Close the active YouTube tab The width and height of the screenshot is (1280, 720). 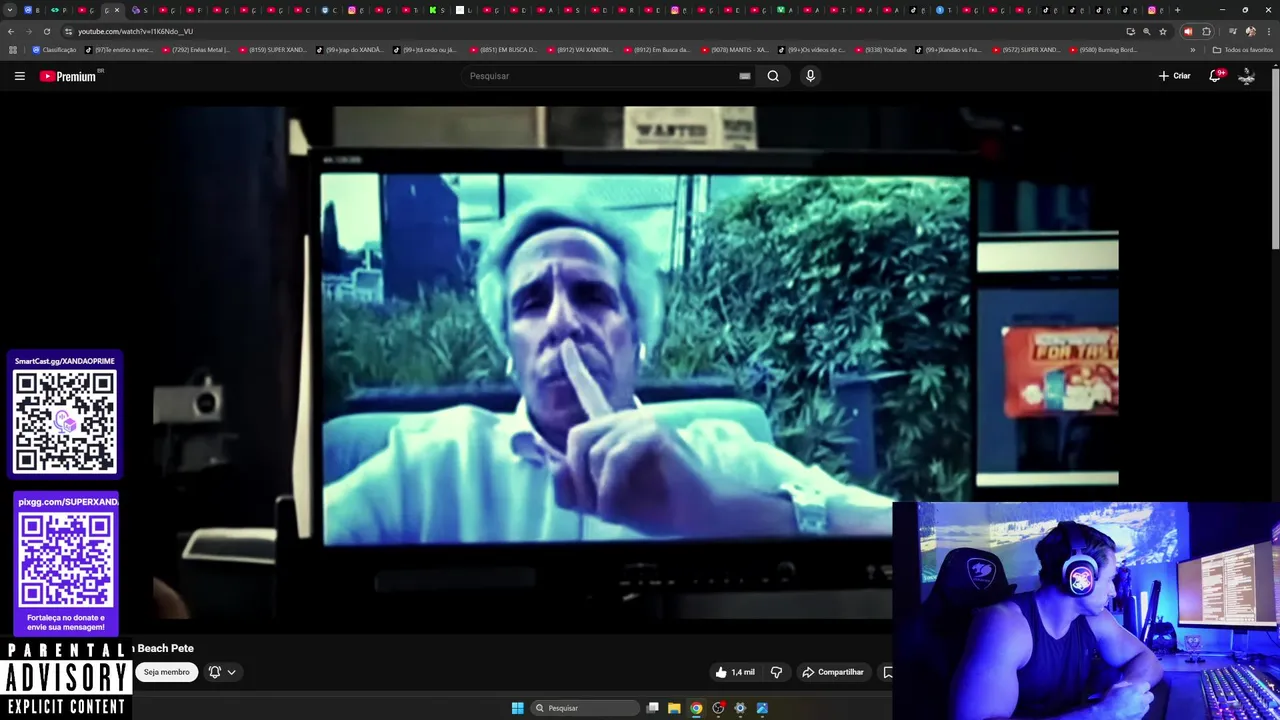[116, 10]
